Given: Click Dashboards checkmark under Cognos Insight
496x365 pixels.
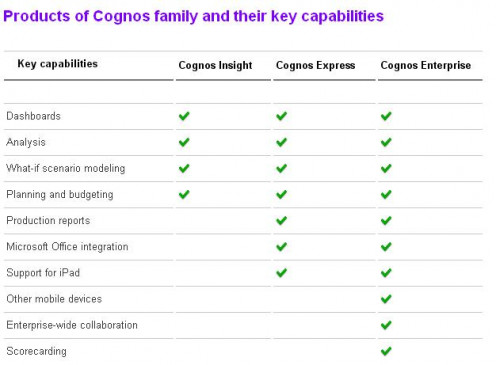Looking at the screenshot, I should (x=184, y=116).
